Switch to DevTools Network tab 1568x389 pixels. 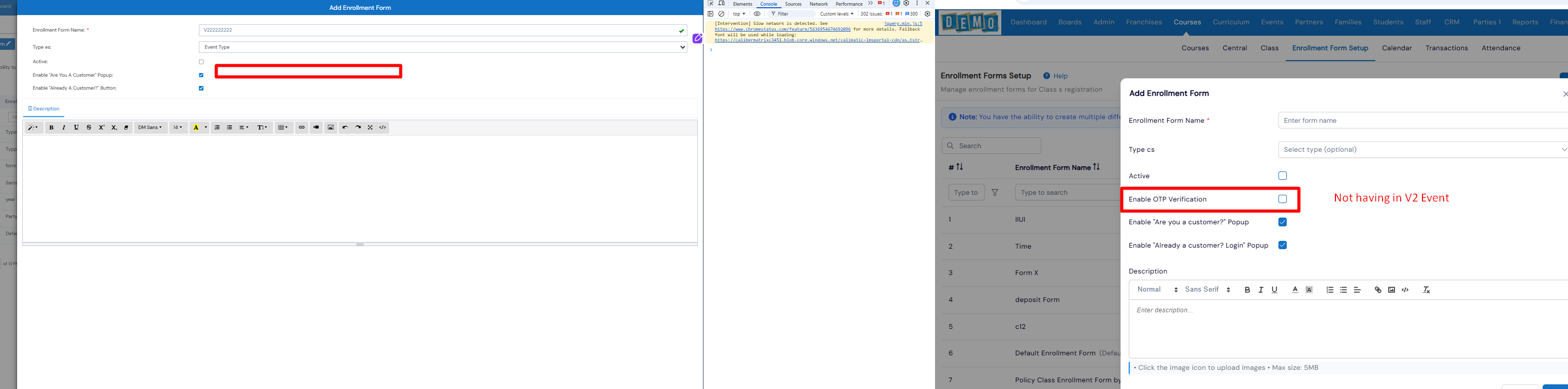(818, 4)
